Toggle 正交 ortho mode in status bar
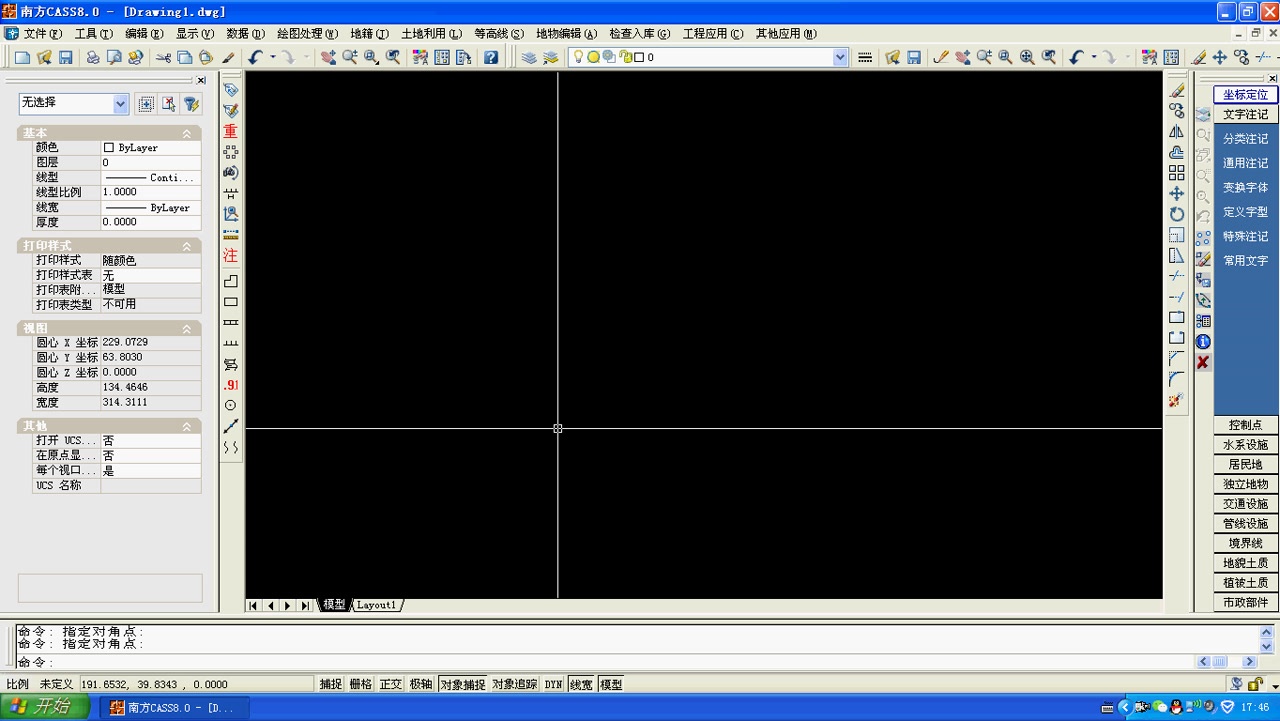Screen dimensions: 1280x721 [x=390, y=684]
